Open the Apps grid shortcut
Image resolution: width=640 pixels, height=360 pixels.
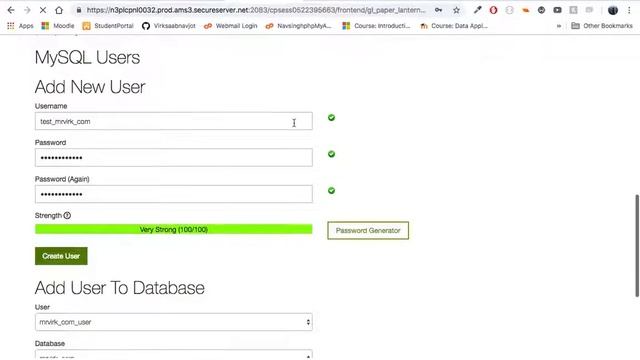pos(20,26)
